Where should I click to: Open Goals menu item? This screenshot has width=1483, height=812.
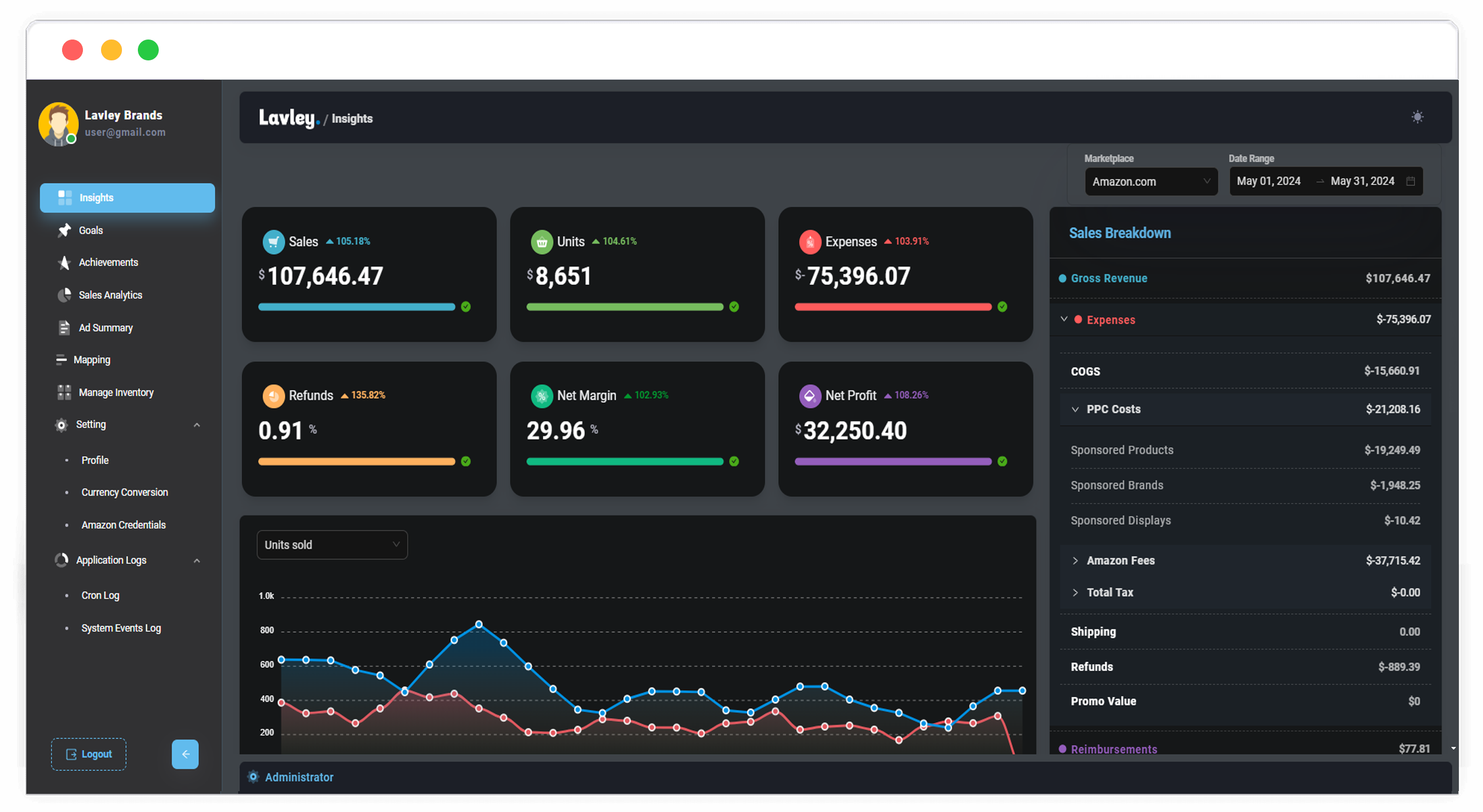(x=127, y=230)
